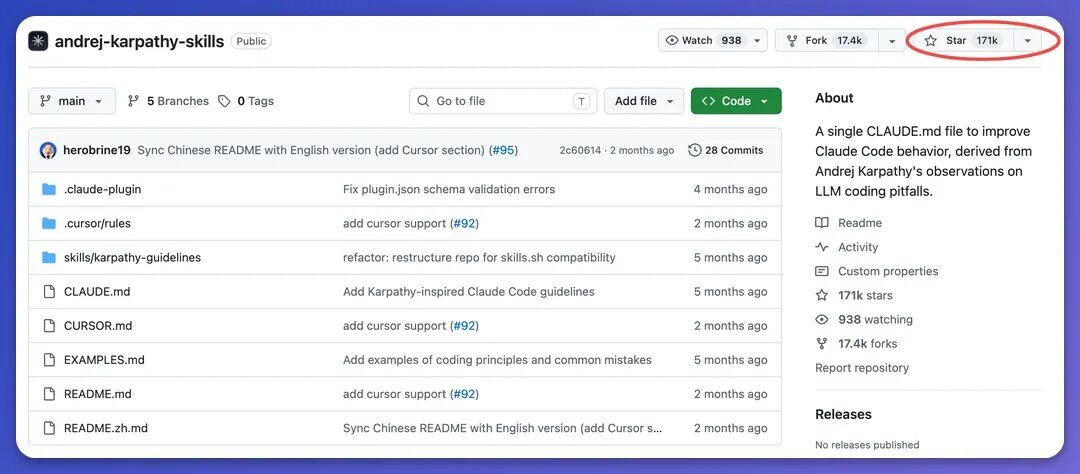
Task: Open the Activity link
Action: click(x=858, y=247)
